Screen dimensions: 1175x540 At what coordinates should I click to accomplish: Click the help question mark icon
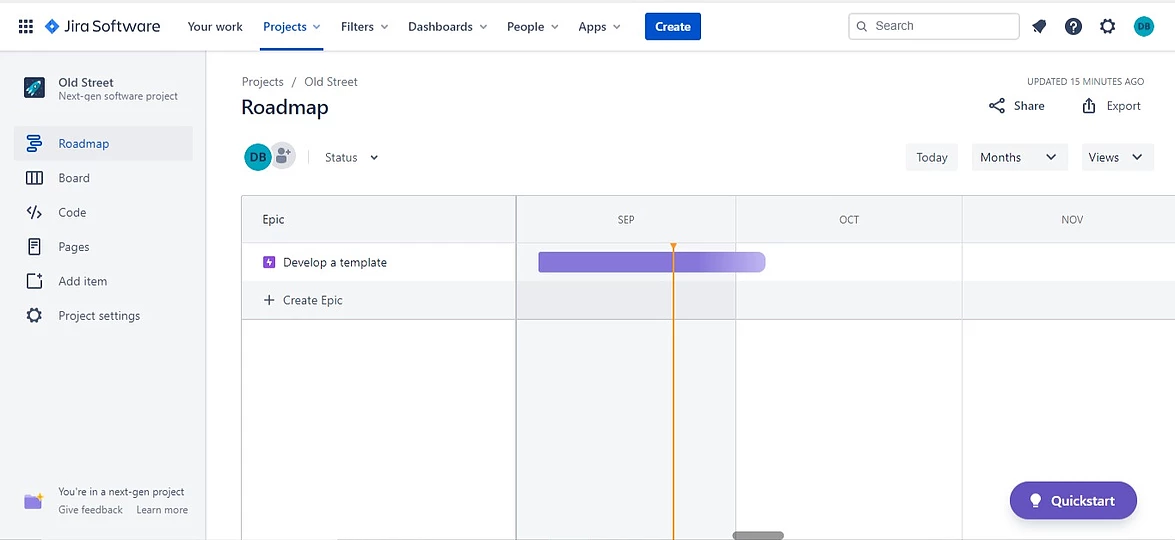click(x=1073, y=27)
